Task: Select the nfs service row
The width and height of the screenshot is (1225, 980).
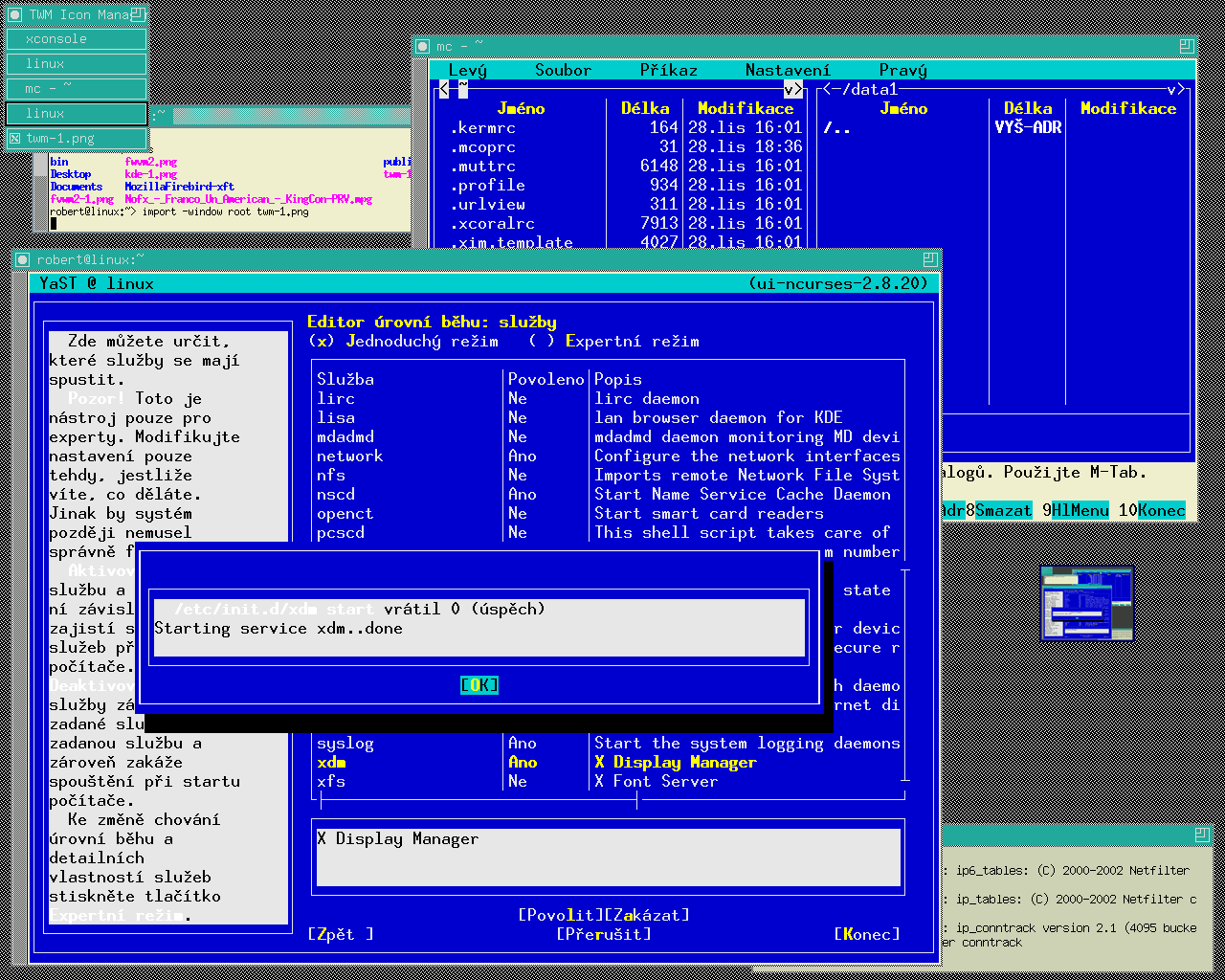Action: pos(609,475)
